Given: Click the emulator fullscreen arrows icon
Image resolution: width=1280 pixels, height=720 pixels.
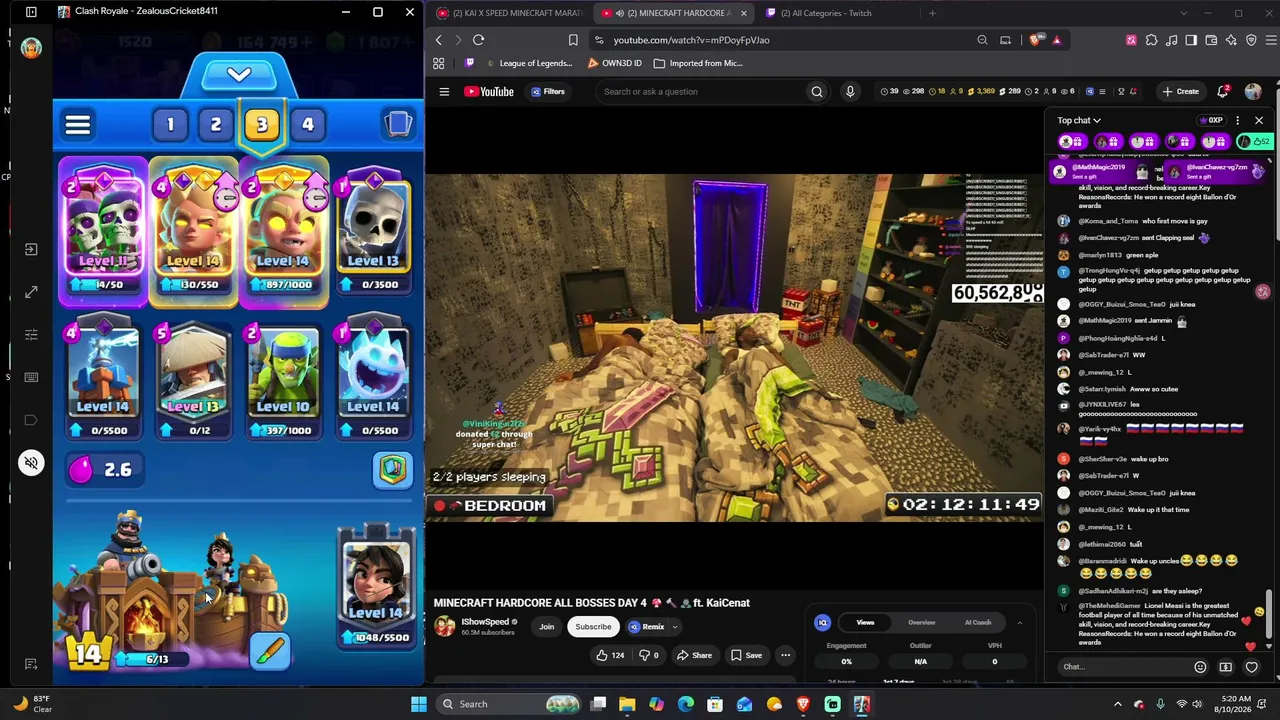Looking at the screenshot, I should coord(31,292).
